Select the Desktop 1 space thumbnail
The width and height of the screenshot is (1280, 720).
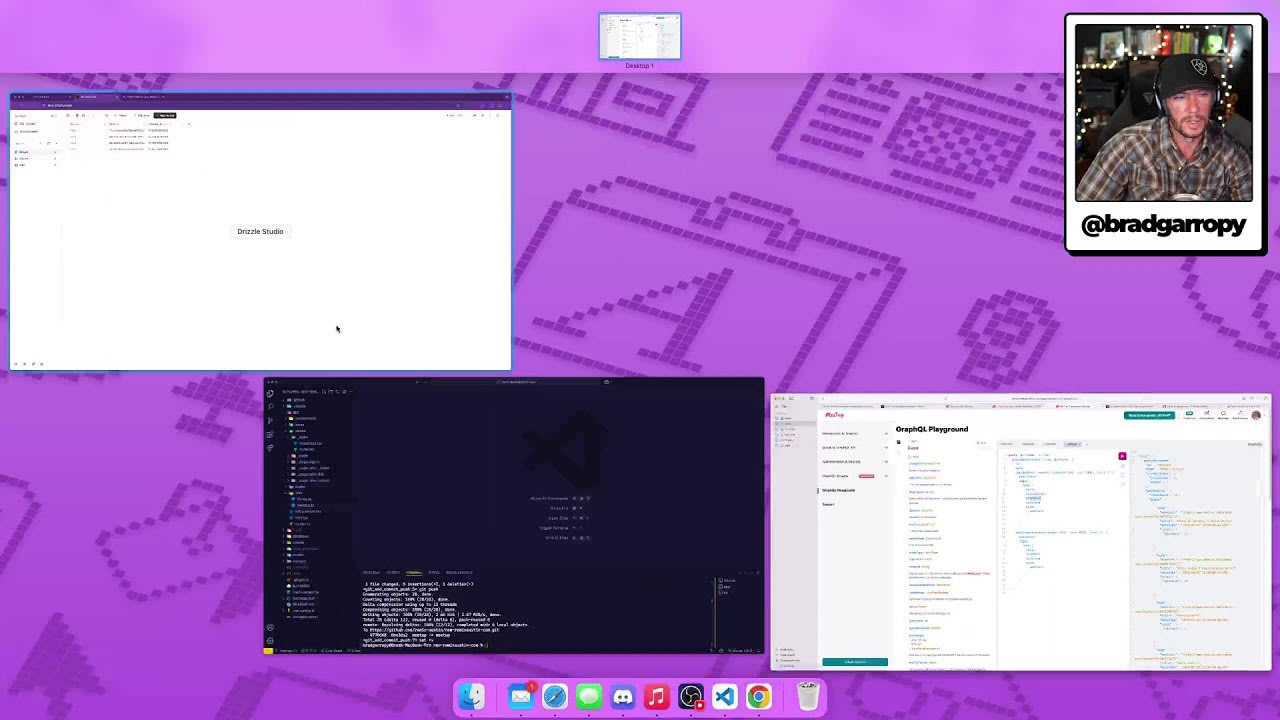point(640,37)
